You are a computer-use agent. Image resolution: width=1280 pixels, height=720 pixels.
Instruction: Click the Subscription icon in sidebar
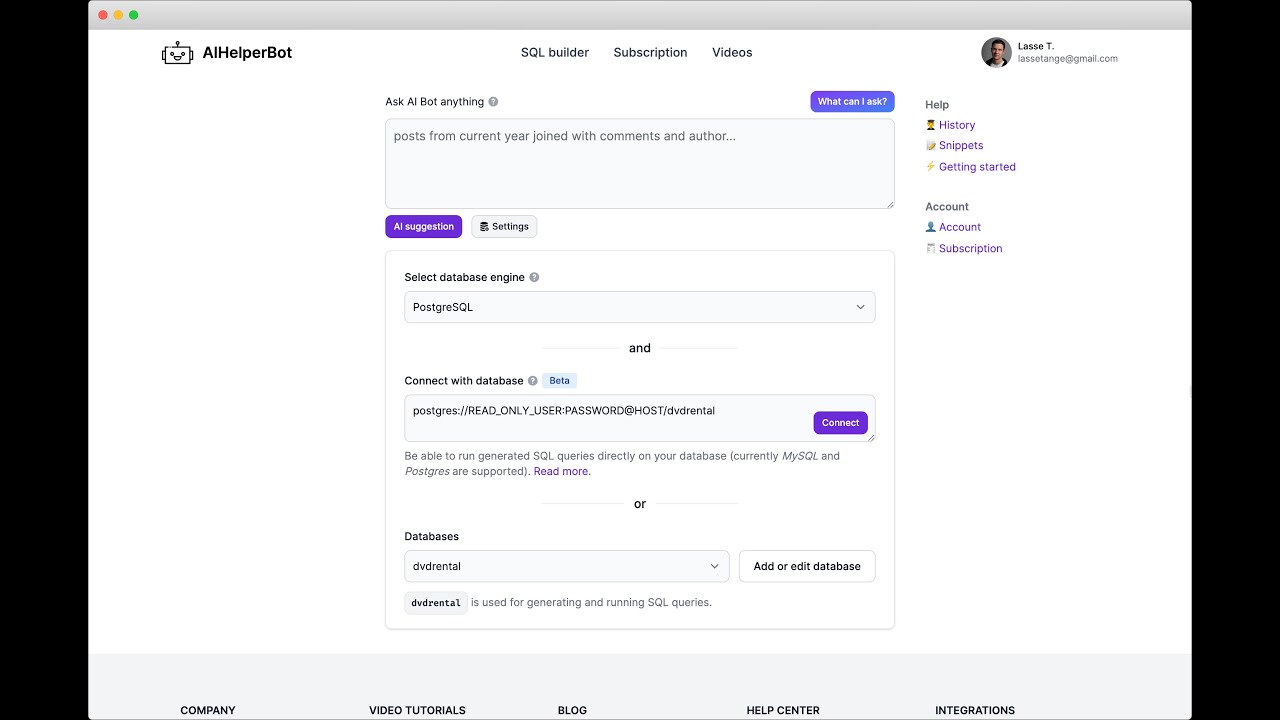coord(931,248)
